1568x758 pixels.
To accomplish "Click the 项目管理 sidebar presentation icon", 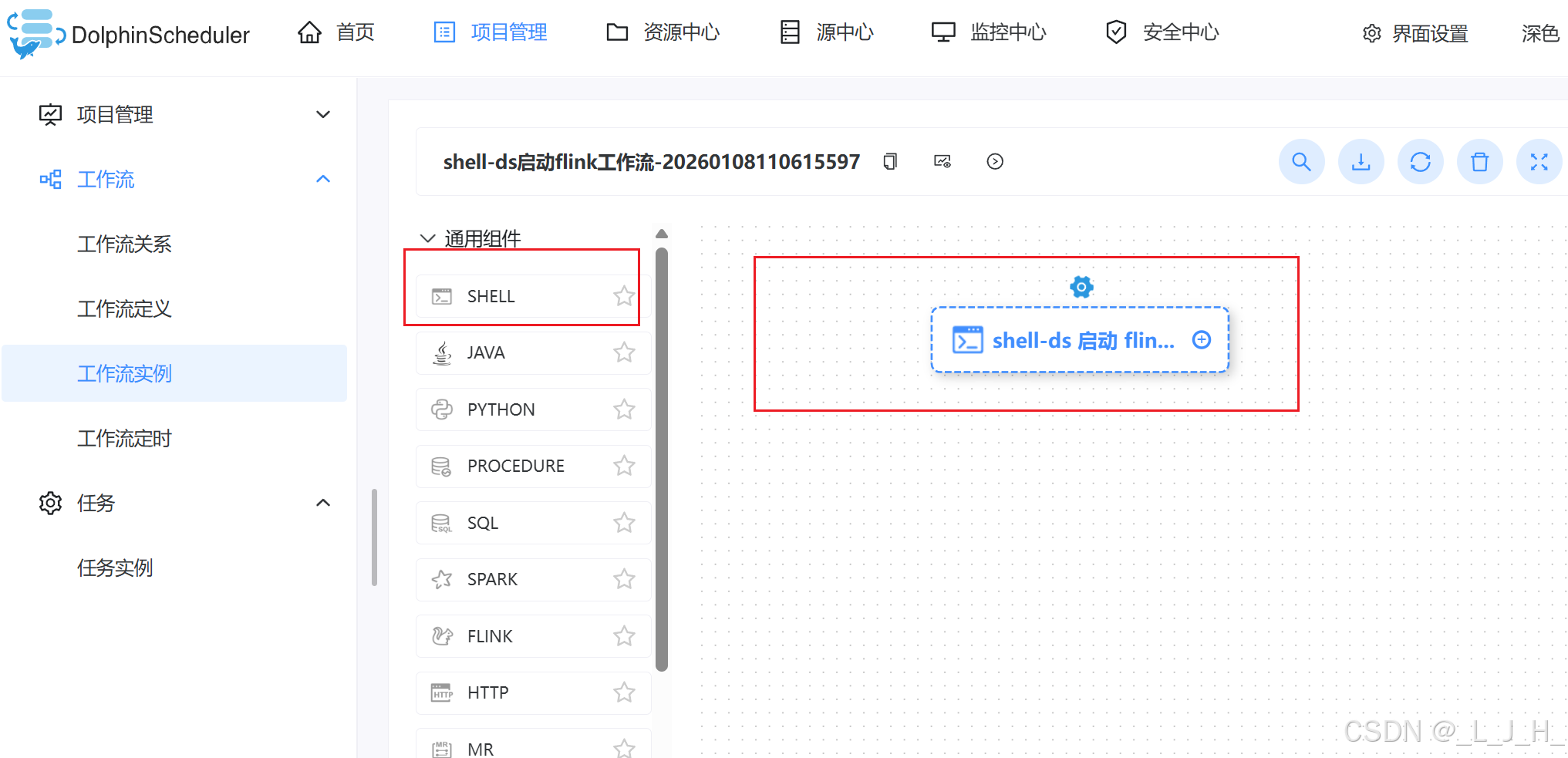I will pyautogui.click(x=50, y=115).
